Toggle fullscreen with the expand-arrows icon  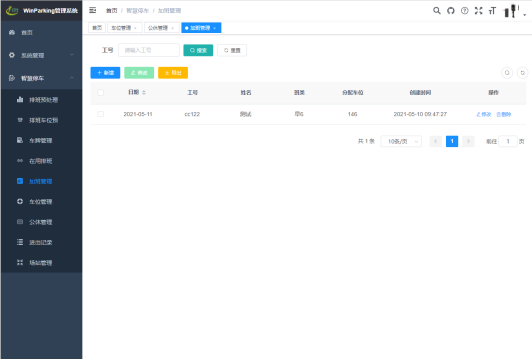(x=478, y=11)
